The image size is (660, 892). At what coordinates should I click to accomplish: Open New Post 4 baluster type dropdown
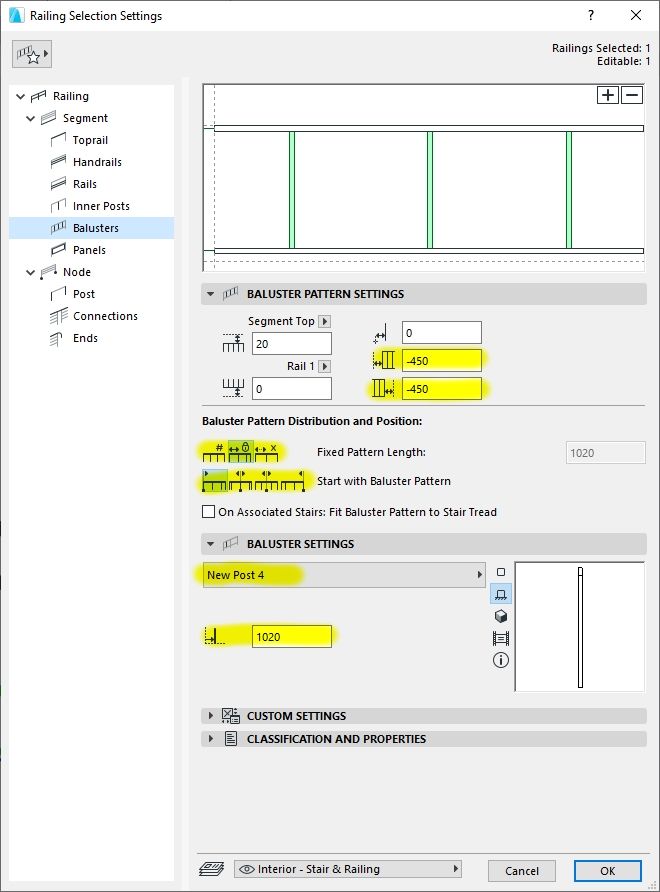tap(344, 575)
